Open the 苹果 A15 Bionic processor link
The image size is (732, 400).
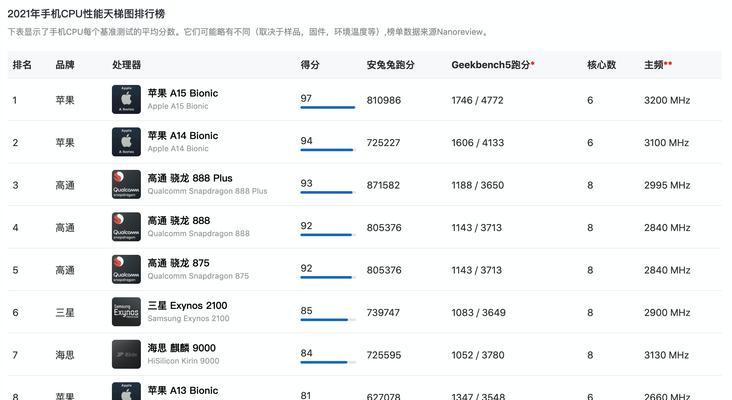coord(183,93)
